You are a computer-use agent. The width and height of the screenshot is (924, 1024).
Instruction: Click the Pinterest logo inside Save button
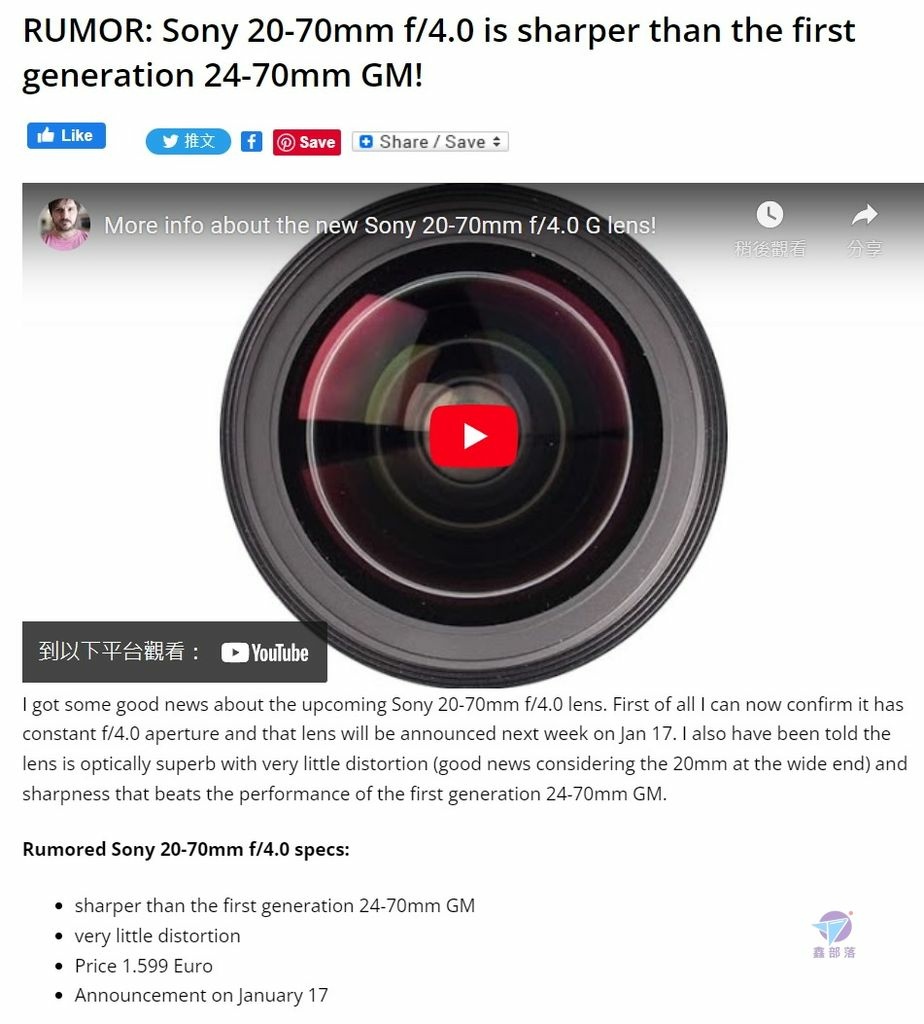click(x=285, y=142)
